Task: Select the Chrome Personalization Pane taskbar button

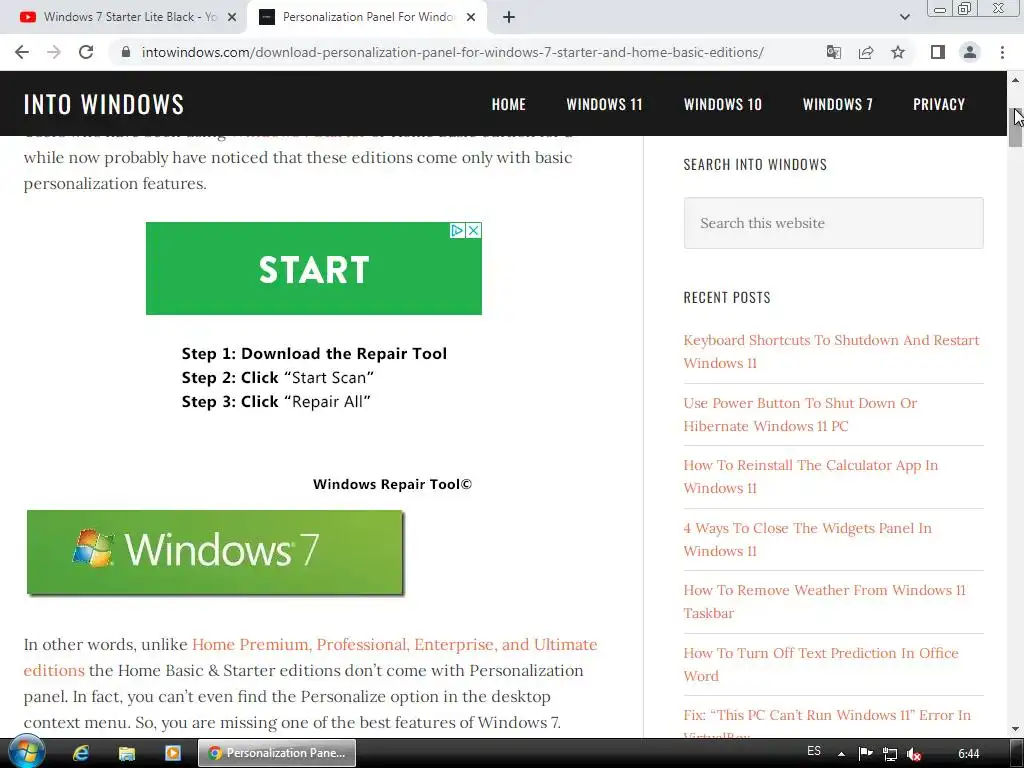Action: (277, 753)
